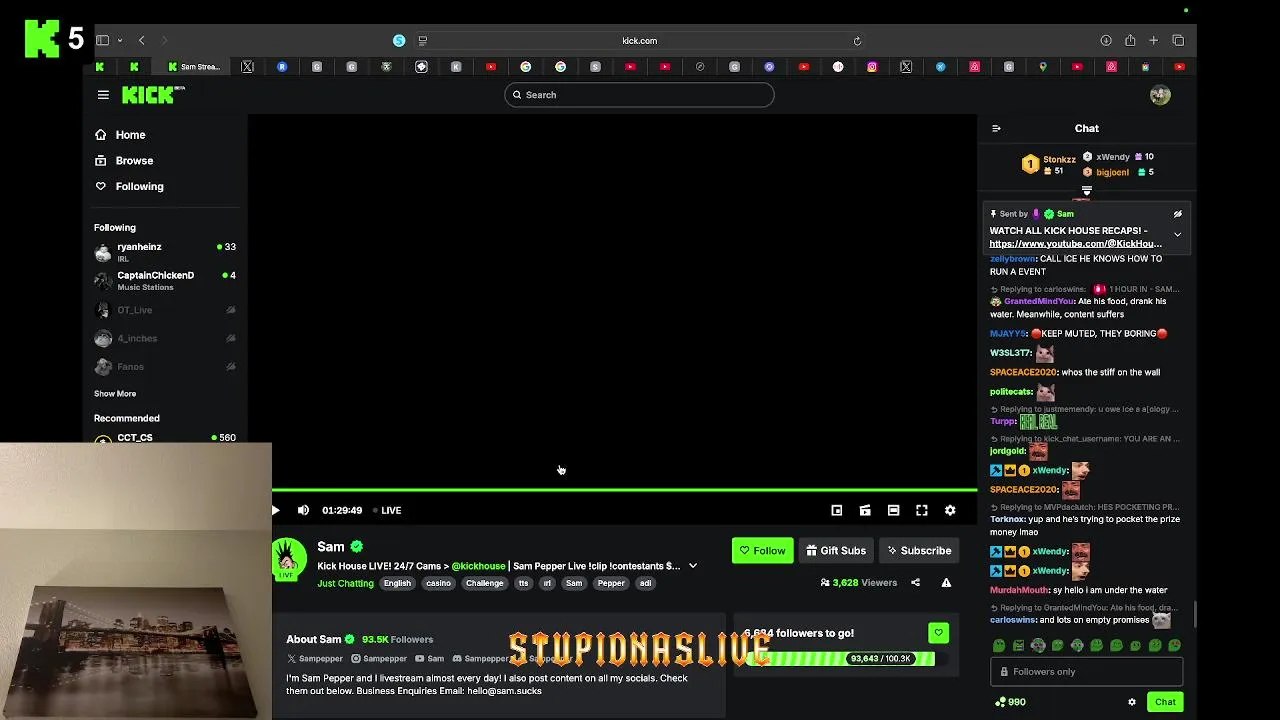1280x720 pixels.
Task: Select the English tag
Action: pyautogui.click(x=397, y=583)
